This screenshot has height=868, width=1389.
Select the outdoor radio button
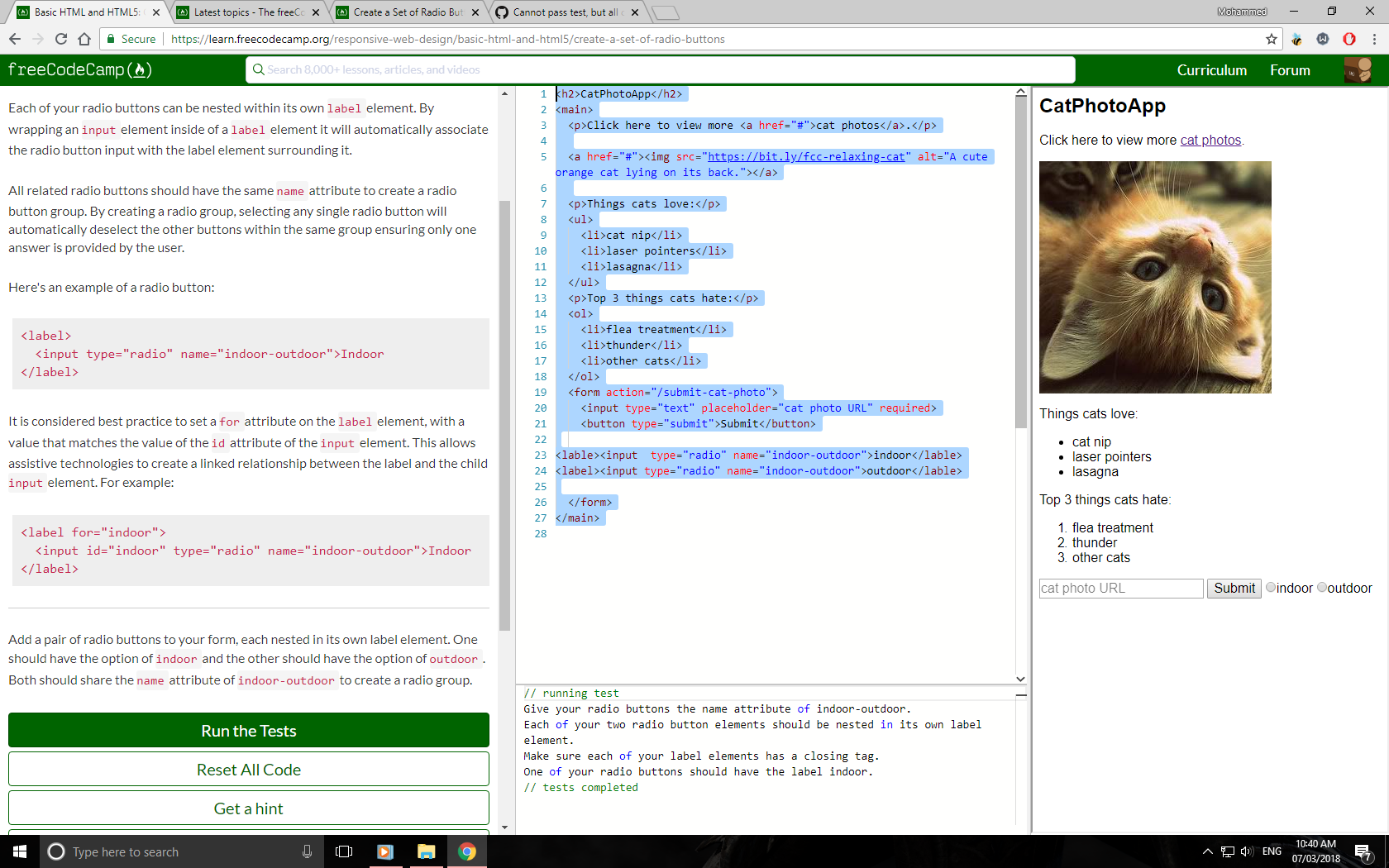(1322, 588)
